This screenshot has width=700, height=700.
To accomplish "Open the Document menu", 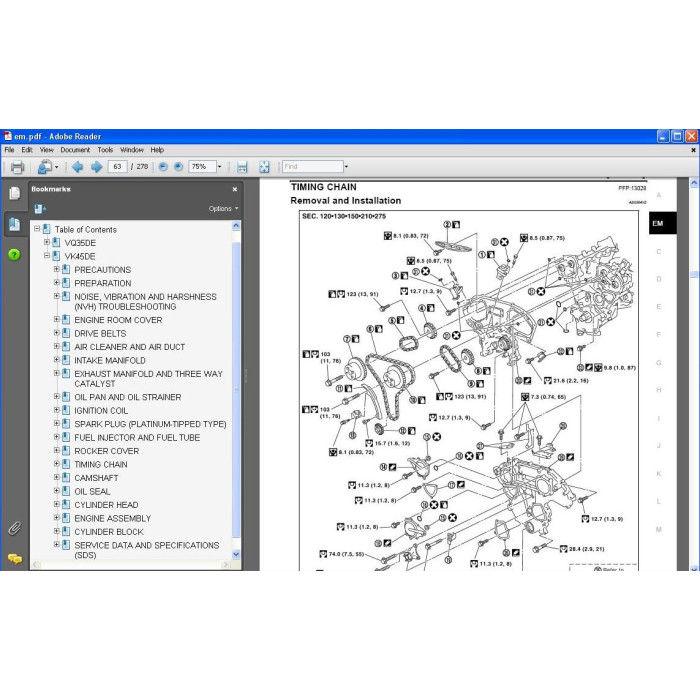I will point(75,150).
